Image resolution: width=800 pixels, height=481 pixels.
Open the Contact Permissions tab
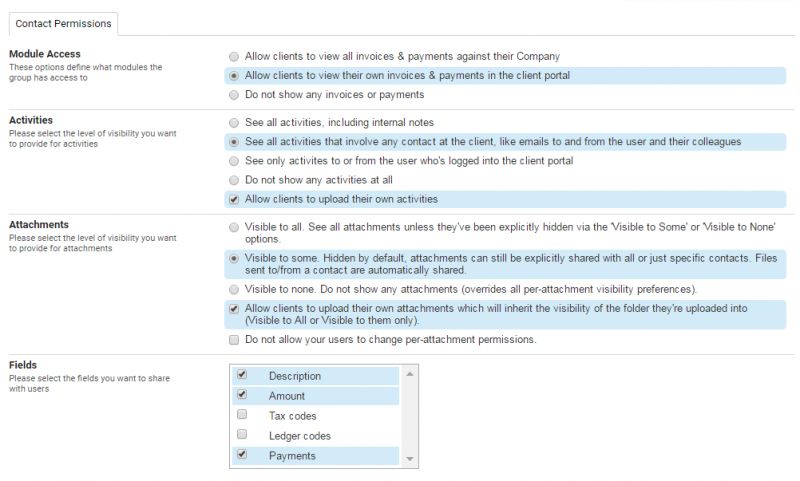pos(64,22)
